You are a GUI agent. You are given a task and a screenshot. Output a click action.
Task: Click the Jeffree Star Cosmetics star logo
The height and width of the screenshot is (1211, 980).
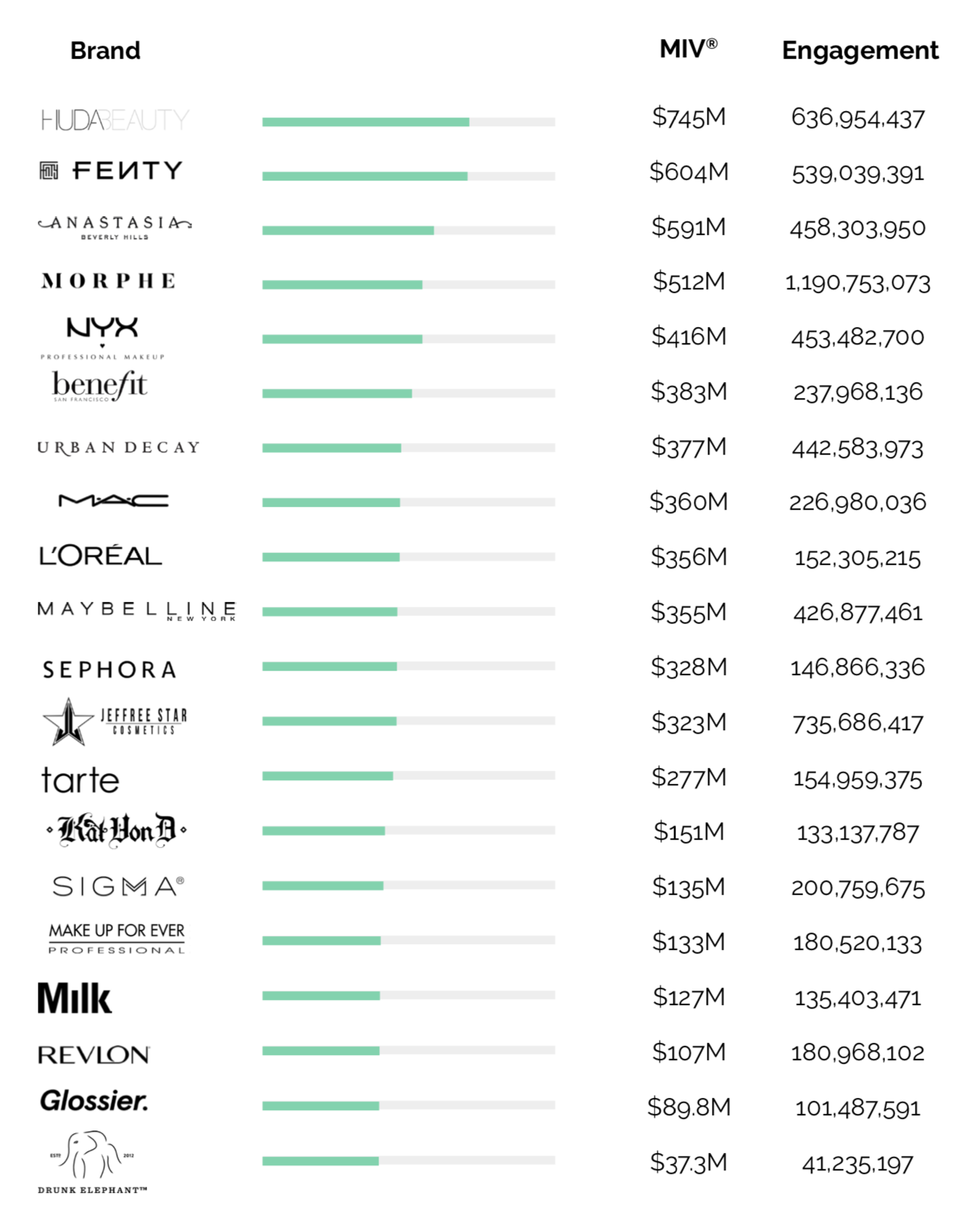tap(115, 722)
